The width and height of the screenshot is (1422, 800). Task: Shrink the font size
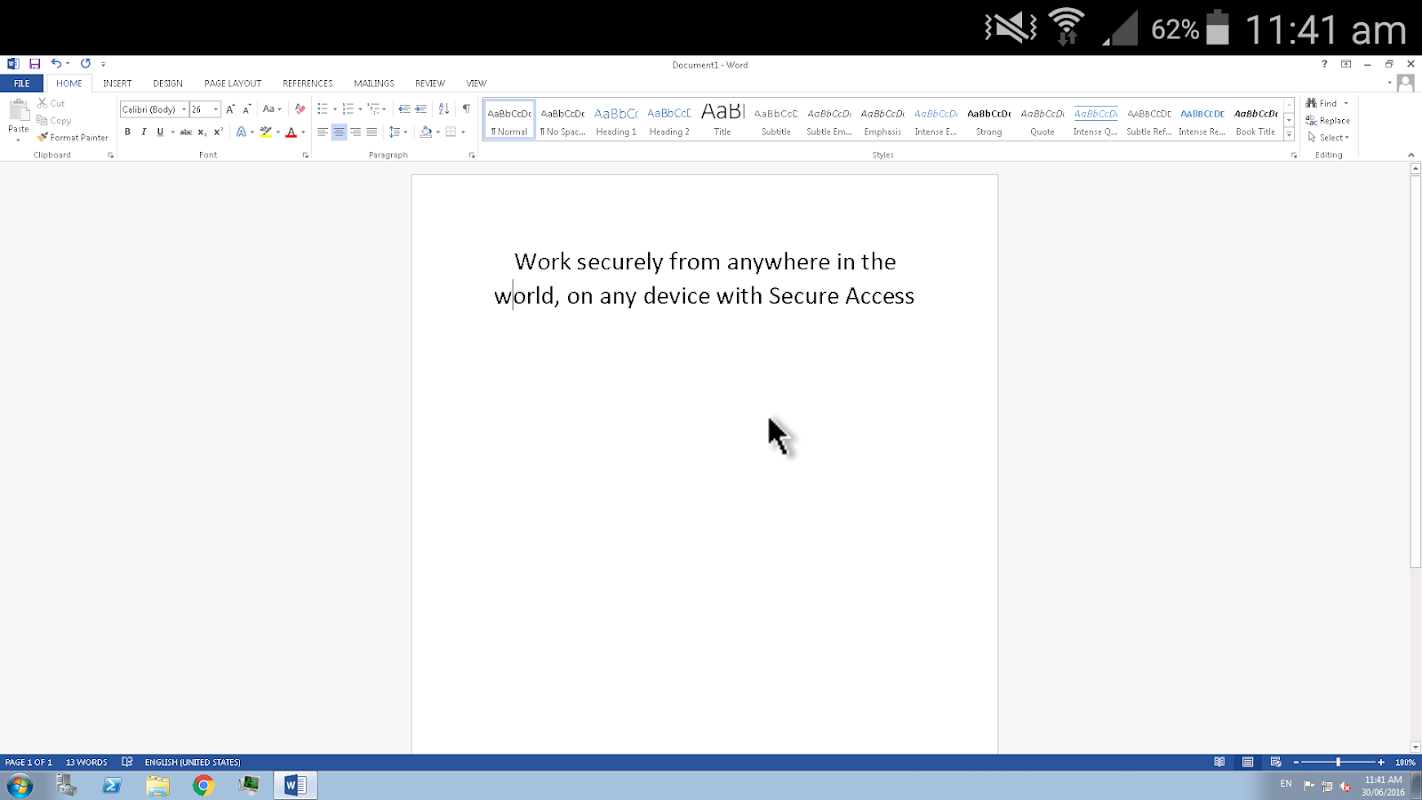click(246, 109)
